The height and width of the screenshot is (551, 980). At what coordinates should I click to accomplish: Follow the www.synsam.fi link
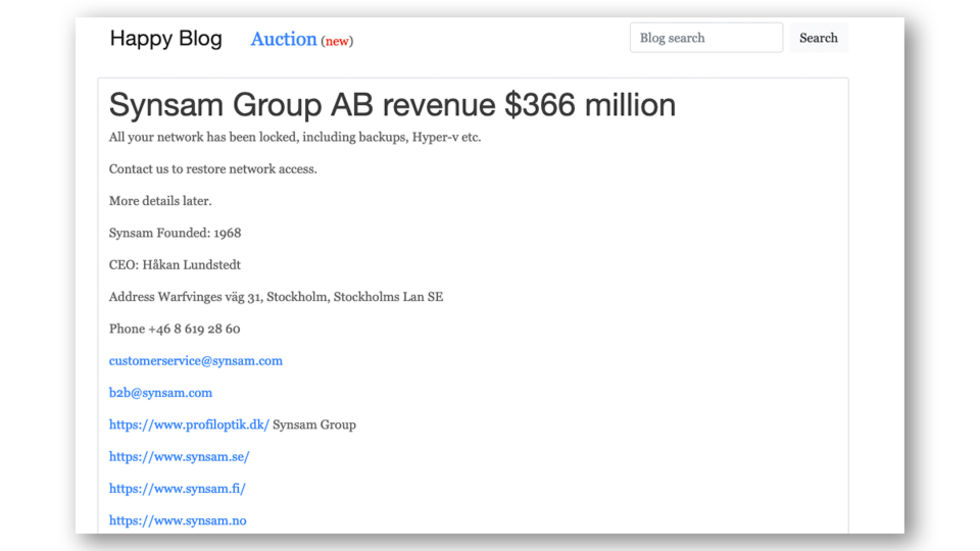178,488
